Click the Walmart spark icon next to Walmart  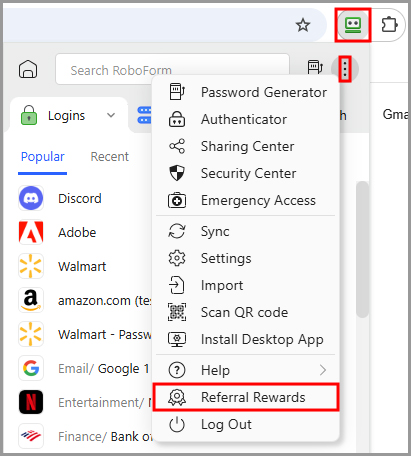[x=31, y=266]
